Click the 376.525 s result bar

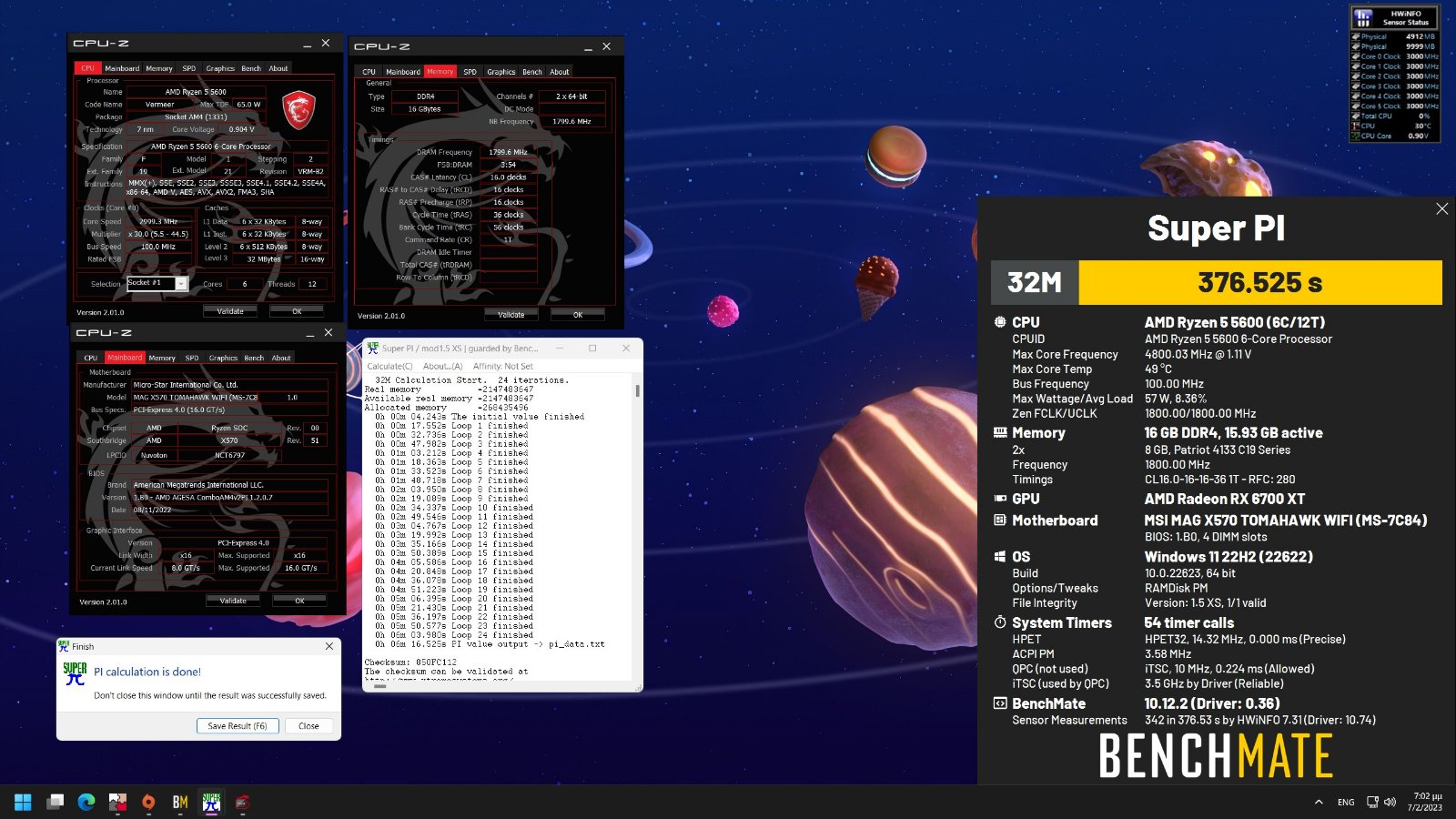pyautogui.click(x=1260, y=283)
